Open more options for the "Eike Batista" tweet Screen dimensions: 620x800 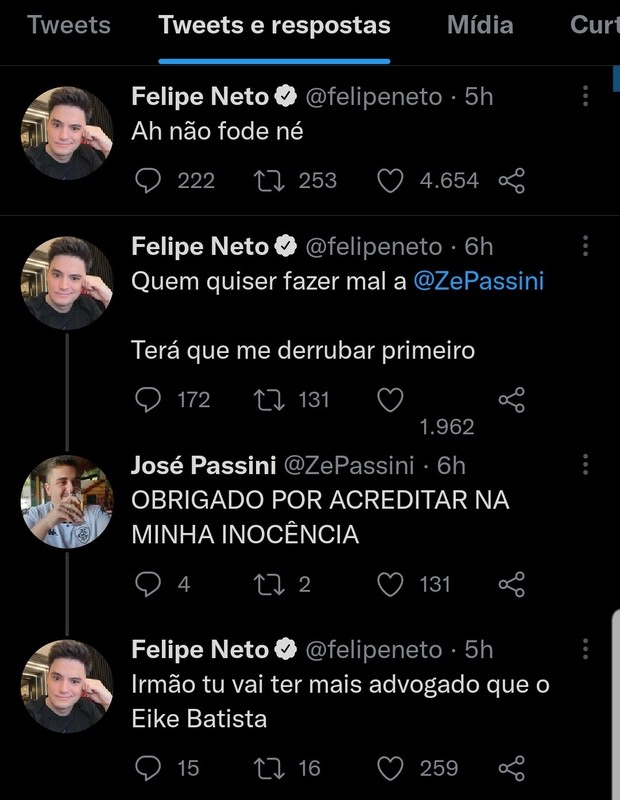coord(586,649)
